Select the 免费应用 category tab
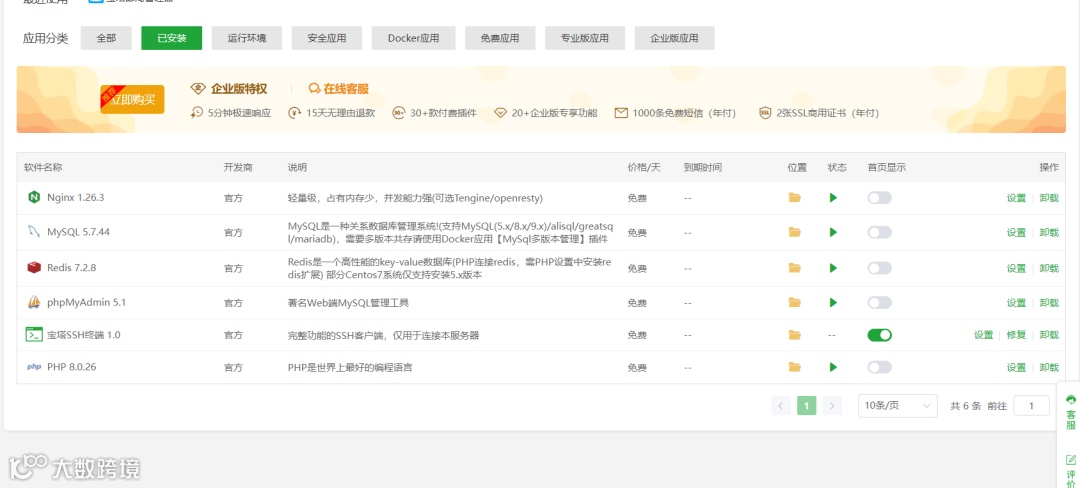Screen dimensions: 1080x488 [500, 38]
